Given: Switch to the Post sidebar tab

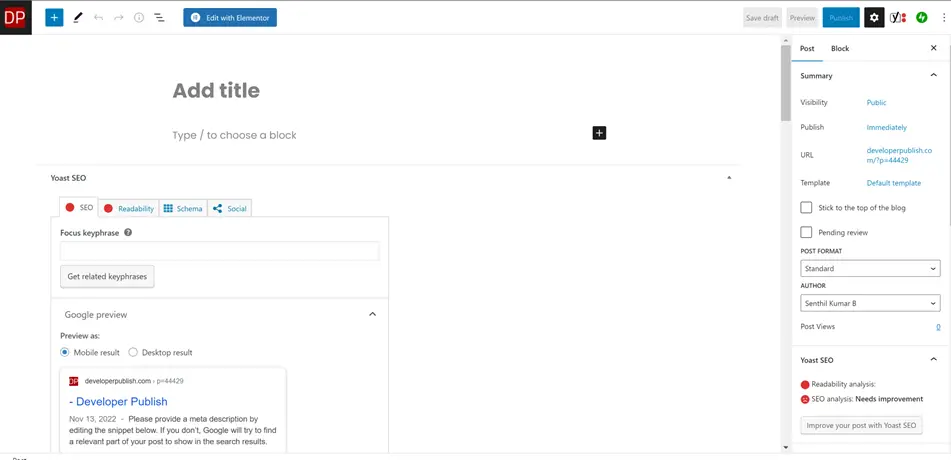Looking at the screenshot, I should point(807,49).
